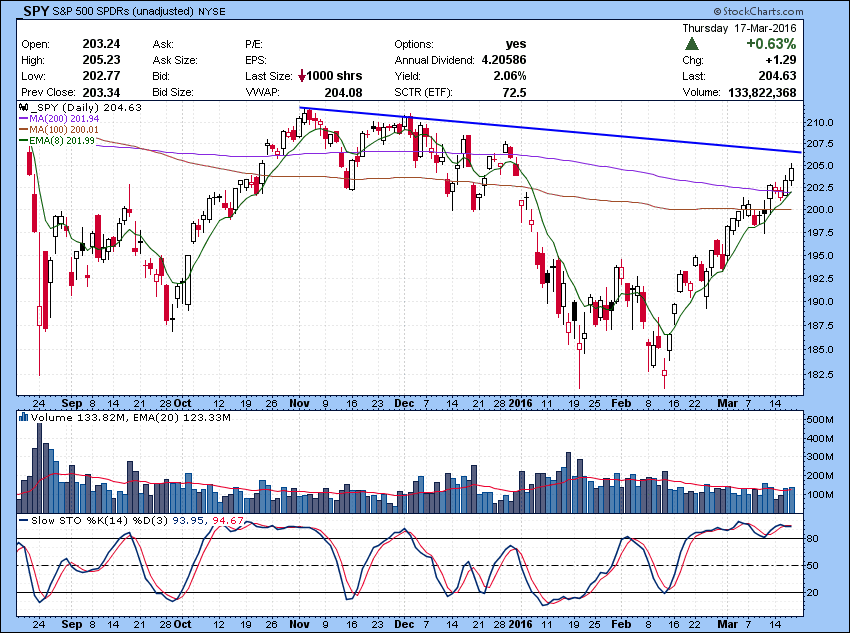Click the "Ask Size:" label
This screenshot has height=633, width=850.
click(x=175, y=60)
